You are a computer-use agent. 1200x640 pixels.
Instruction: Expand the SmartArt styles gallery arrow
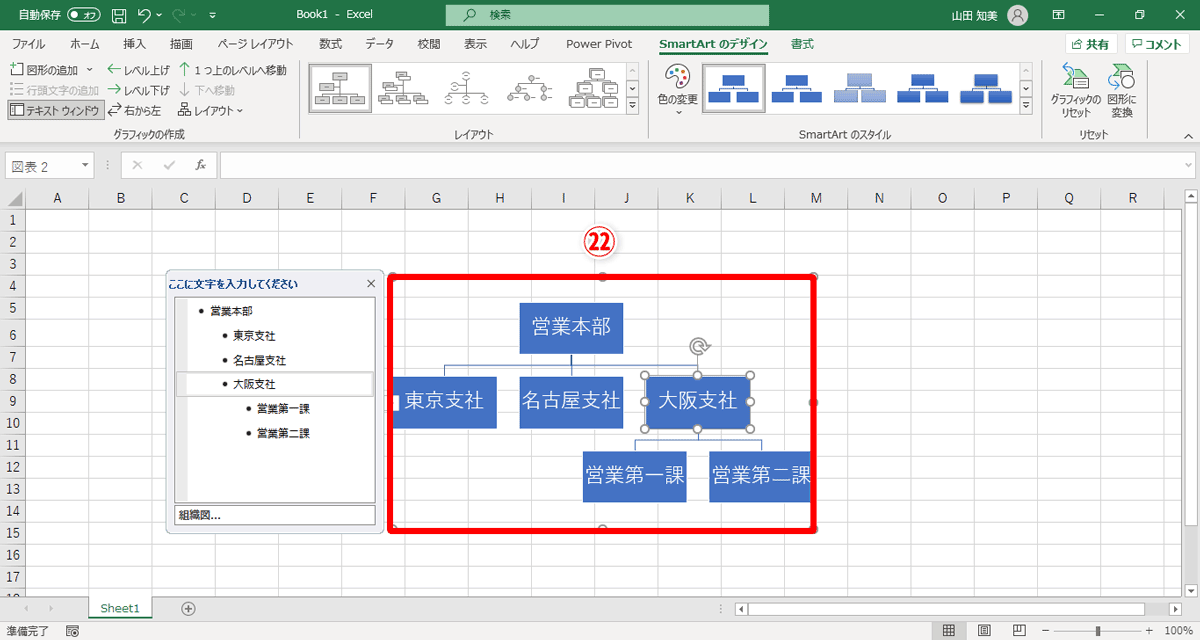pos(1026,106)
